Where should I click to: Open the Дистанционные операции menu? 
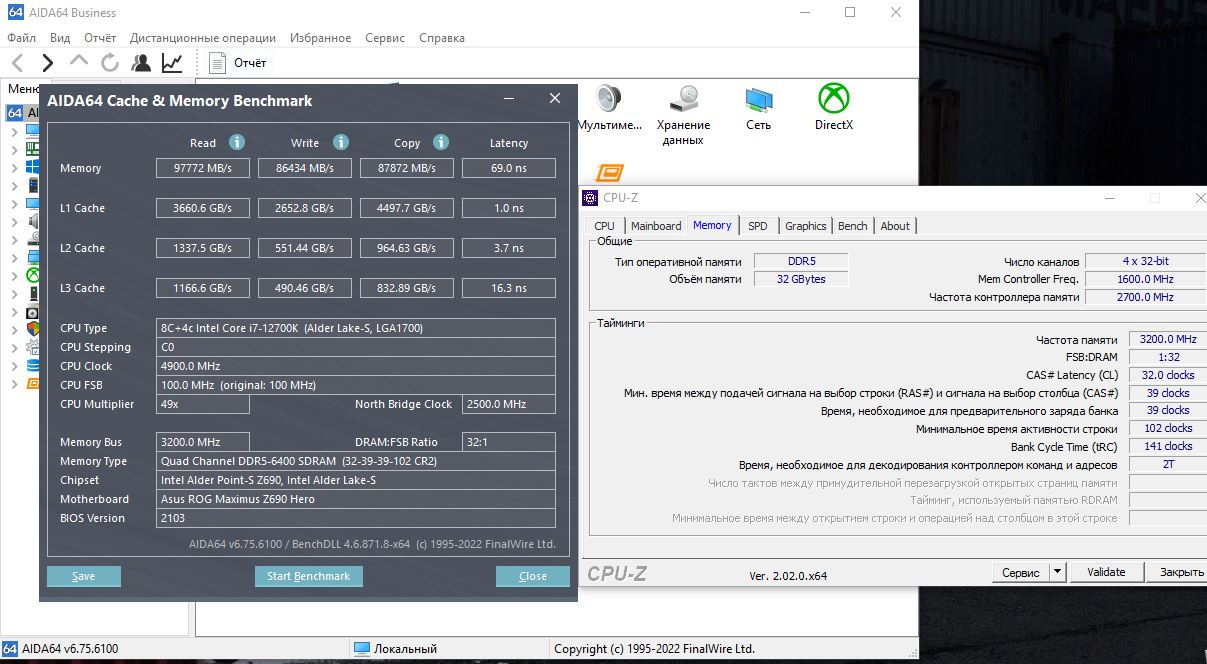click(x=203, y=38)
